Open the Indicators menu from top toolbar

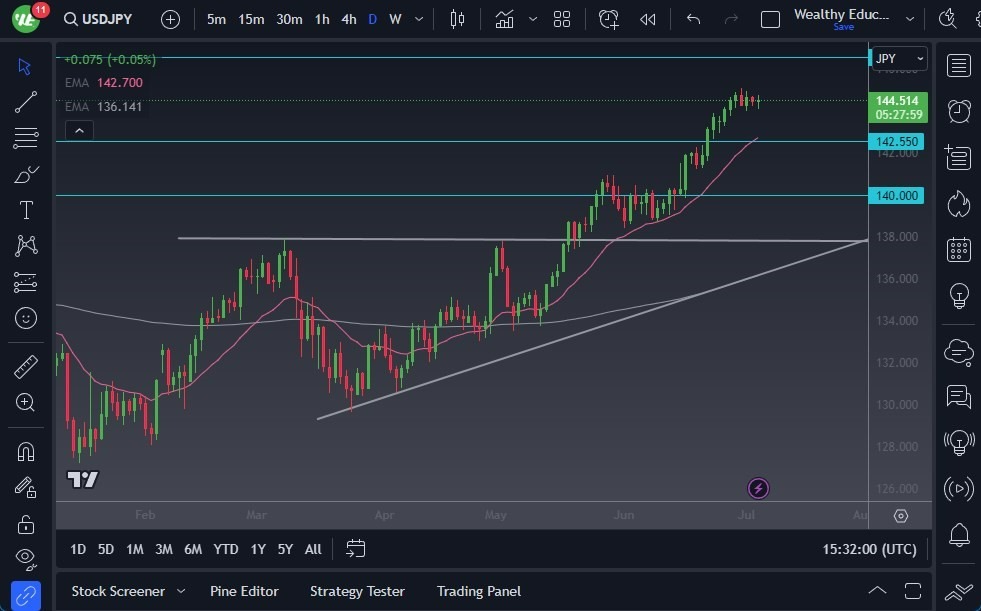pyautogui.click(x=504, y=18)
